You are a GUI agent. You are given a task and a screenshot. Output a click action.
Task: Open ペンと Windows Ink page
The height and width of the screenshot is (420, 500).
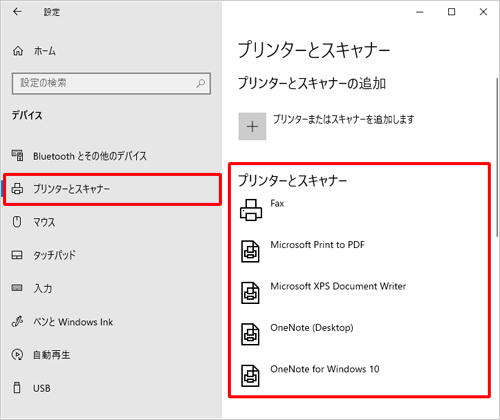pos(73,322)
